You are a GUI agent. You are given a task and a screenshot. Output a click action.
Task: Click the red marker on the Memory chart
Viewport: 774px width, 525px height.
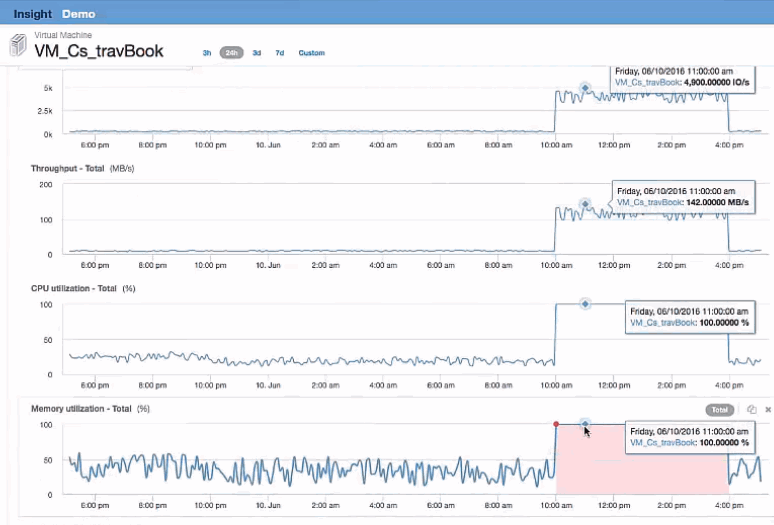point(556,424)
